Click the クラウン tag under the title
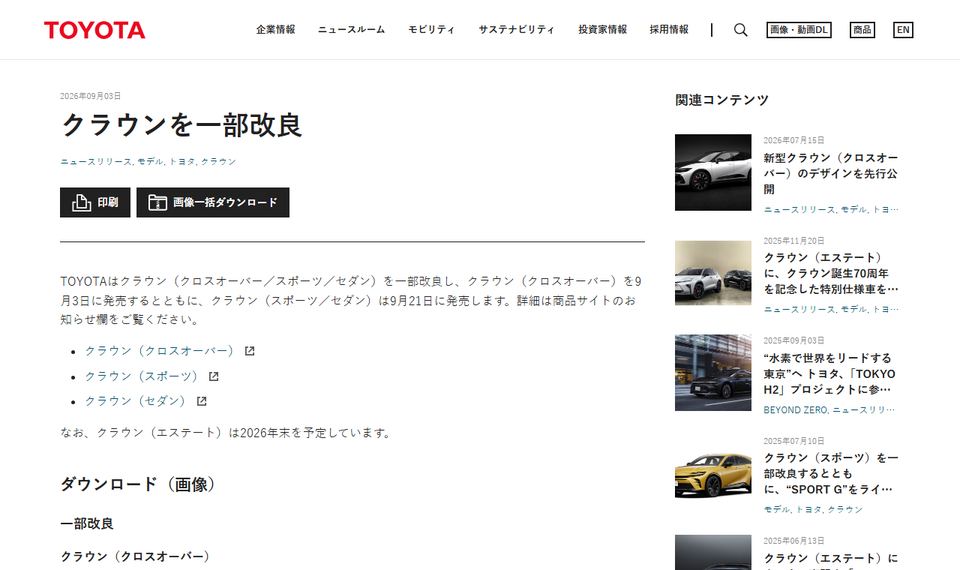This screenshot has width=960, height=570. pos(219,162)
